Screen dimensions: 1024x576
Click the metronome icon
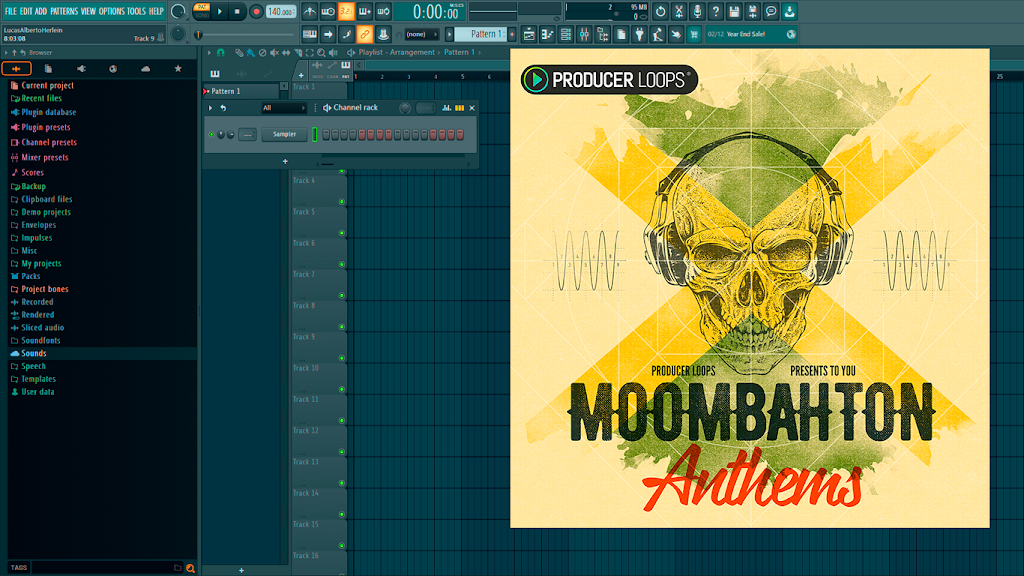[x=310, y=12]
